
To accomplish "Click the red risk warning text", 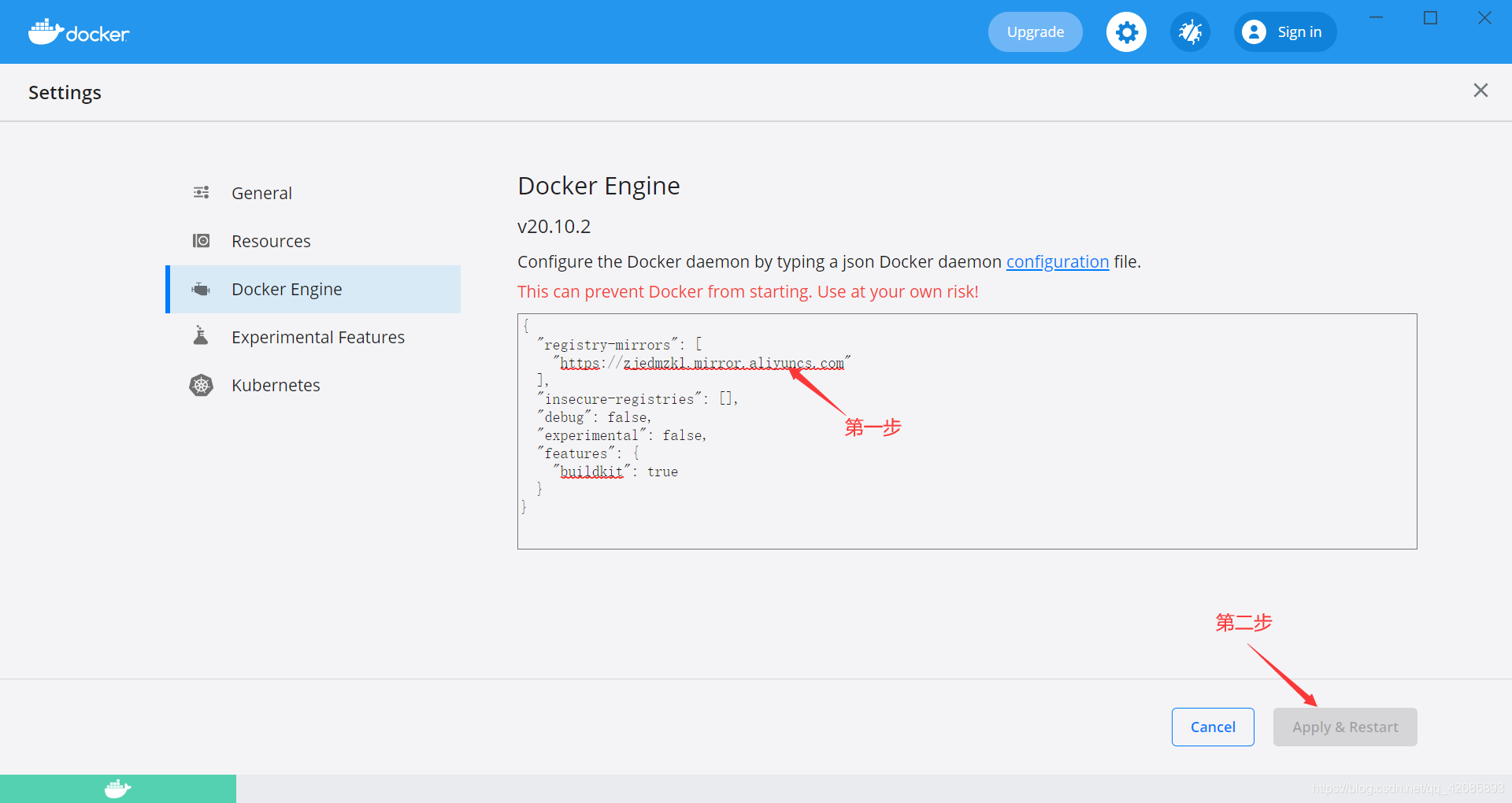I will click(x=747, y=291).
